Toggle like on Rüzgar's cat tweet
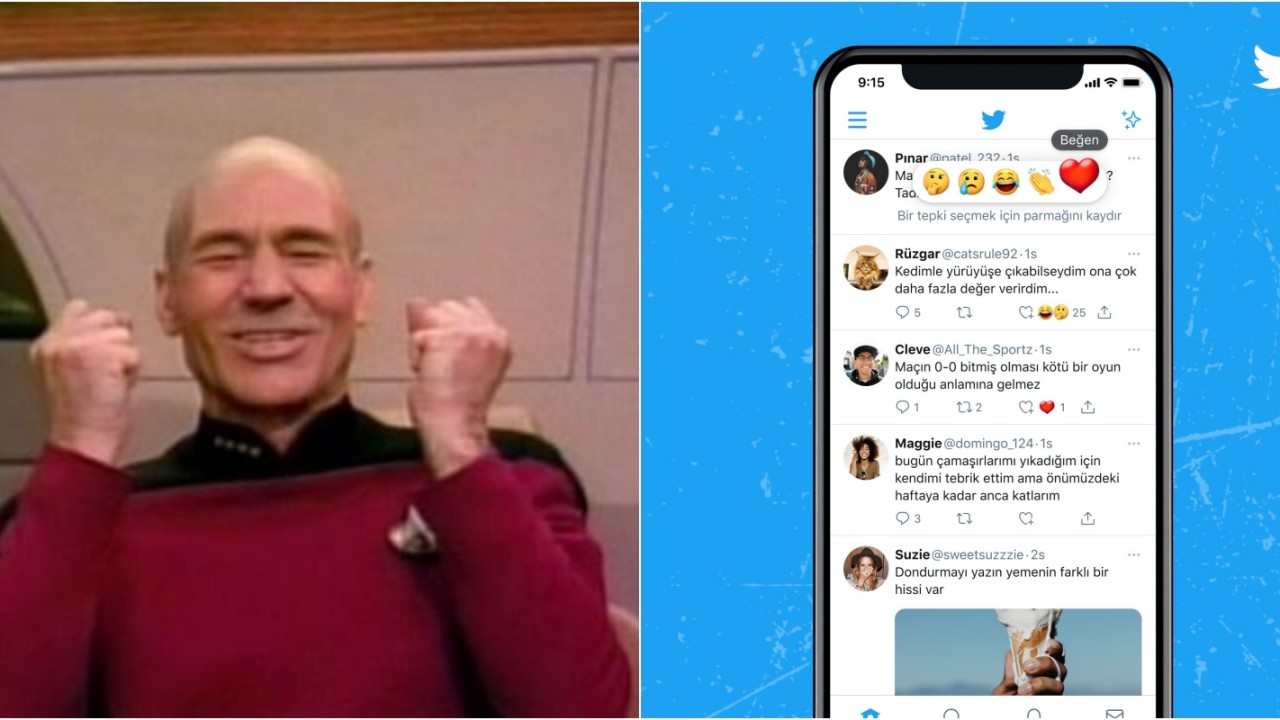 pyautogui.click(x=1026, y=312)
